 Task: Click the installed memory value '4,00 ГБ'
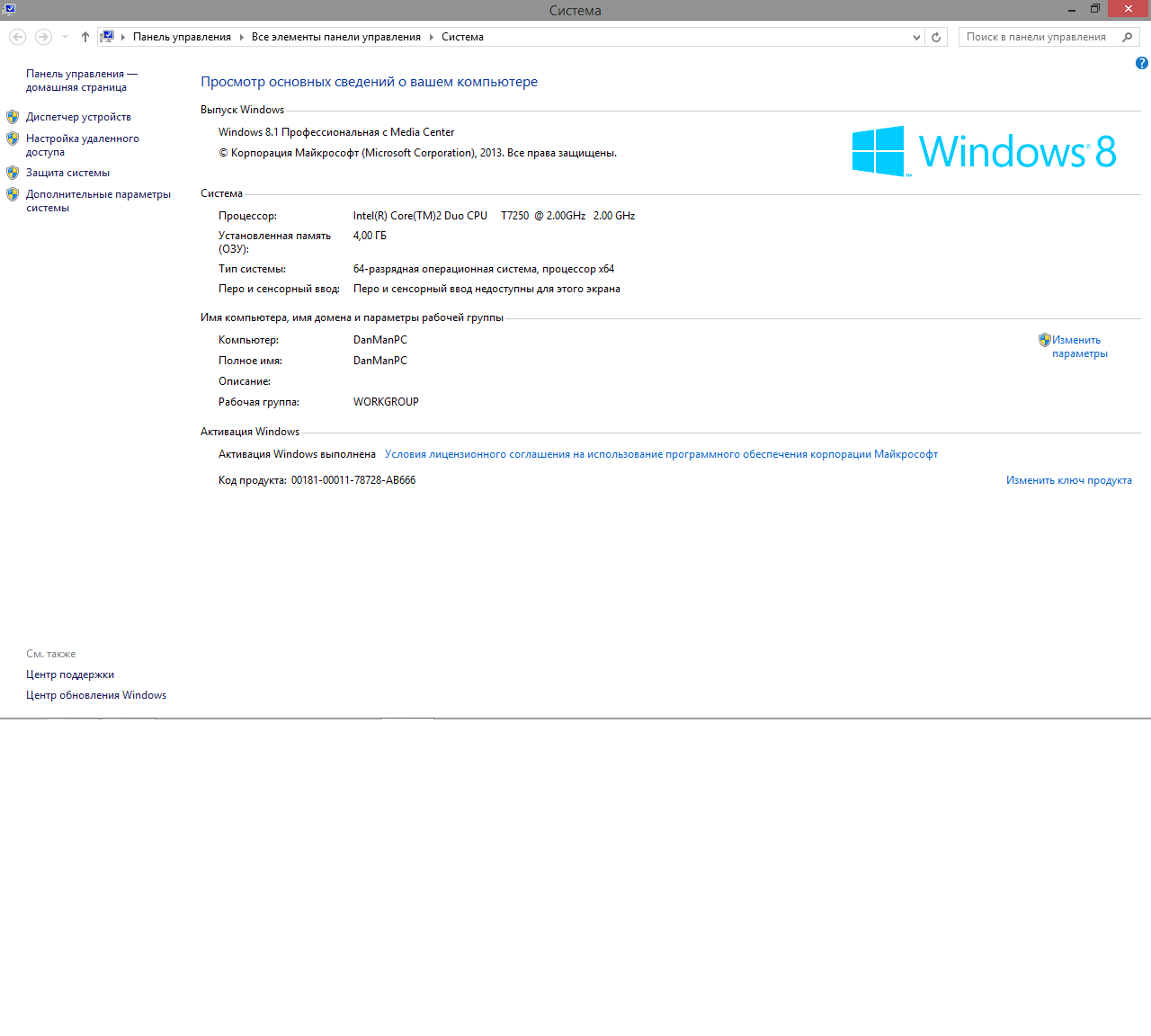[x=370, y=236]
